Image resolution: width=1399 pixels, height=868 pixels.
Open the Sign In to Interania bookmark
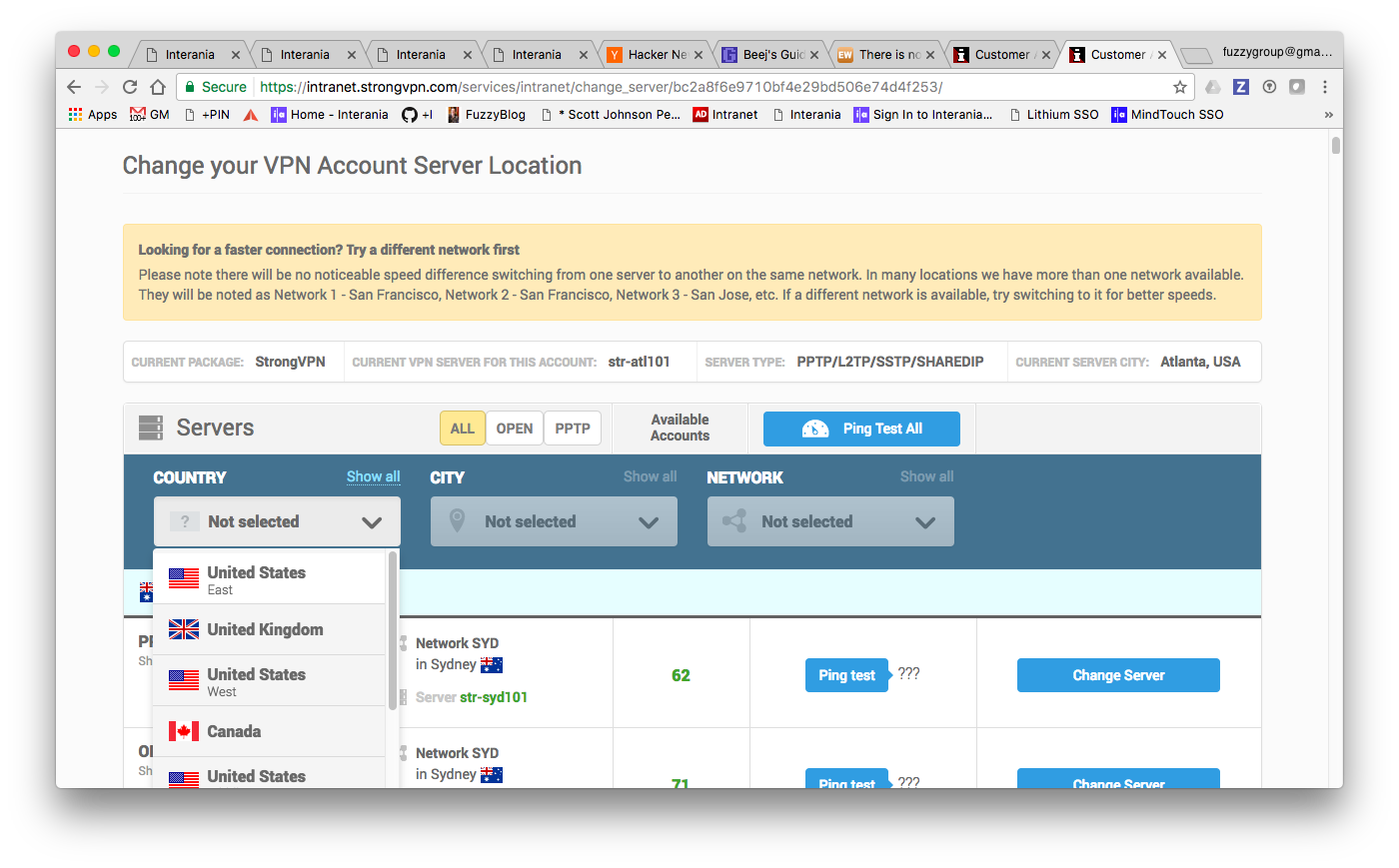click(x=923, y=115)
